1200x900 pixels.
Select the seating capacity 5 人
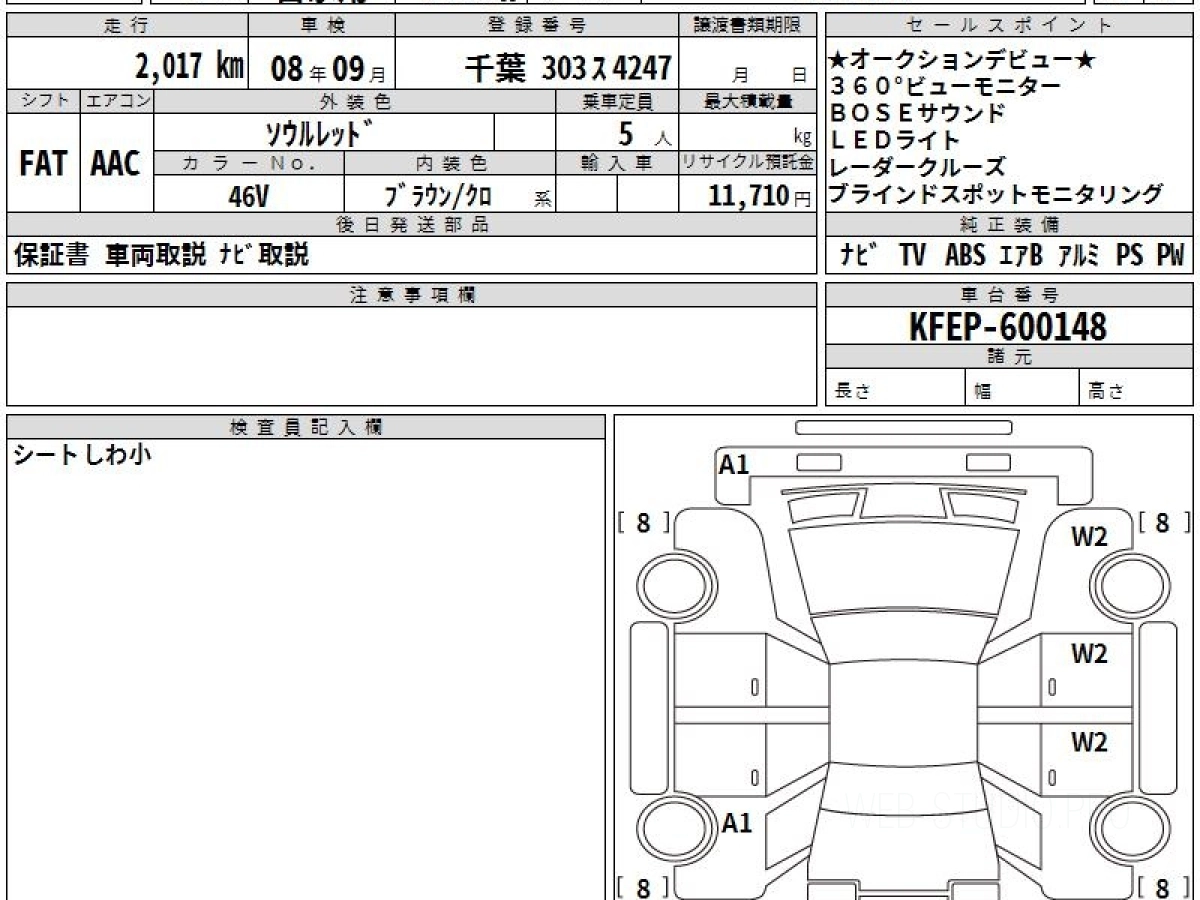pos(645,133)
